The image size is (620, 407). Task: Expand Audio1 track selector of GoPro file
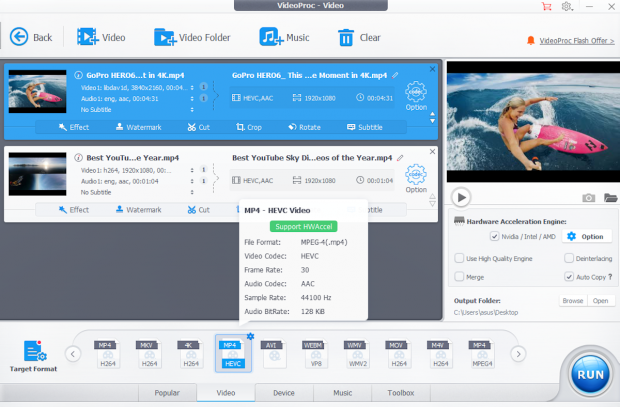pyautogui.click(x=192, y=98)
